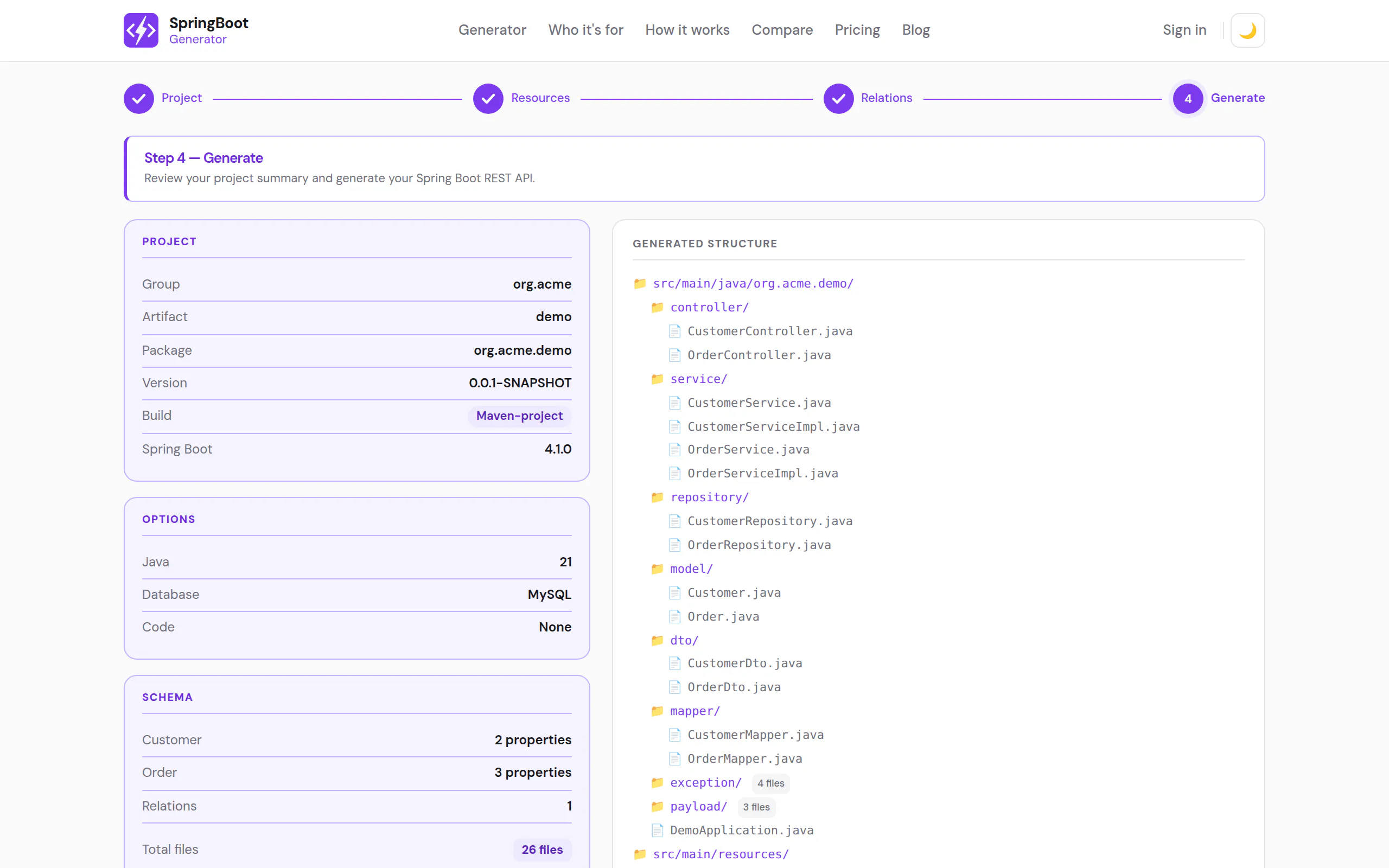
Task: Select the Customer.java file name
Action: [x=734, y=592]
